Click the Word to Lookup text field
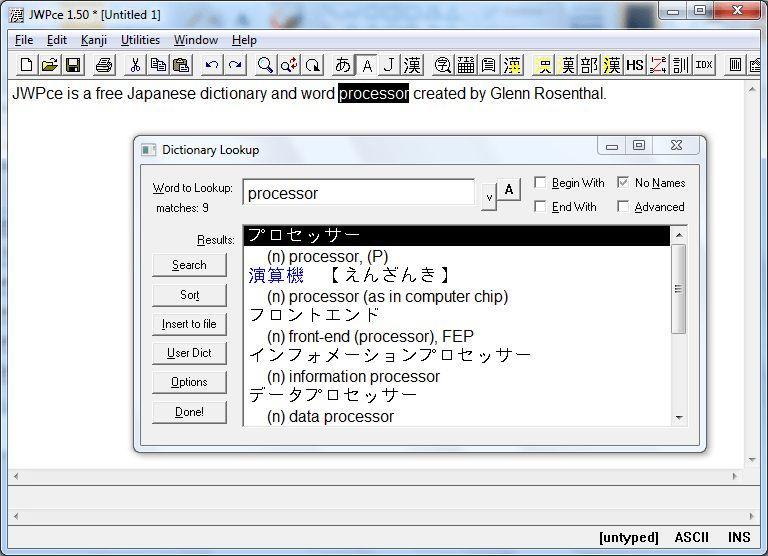Viewport: 768px width, 556px height. tap(358, 193)
